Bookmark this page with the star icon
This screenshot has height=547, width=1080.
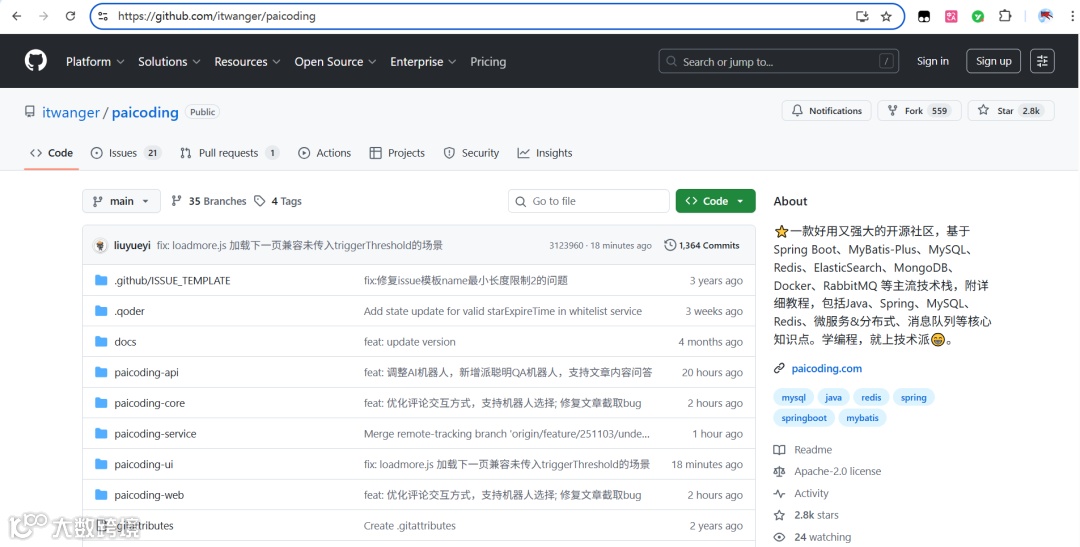pyautogui.click(x=886, y=17)
